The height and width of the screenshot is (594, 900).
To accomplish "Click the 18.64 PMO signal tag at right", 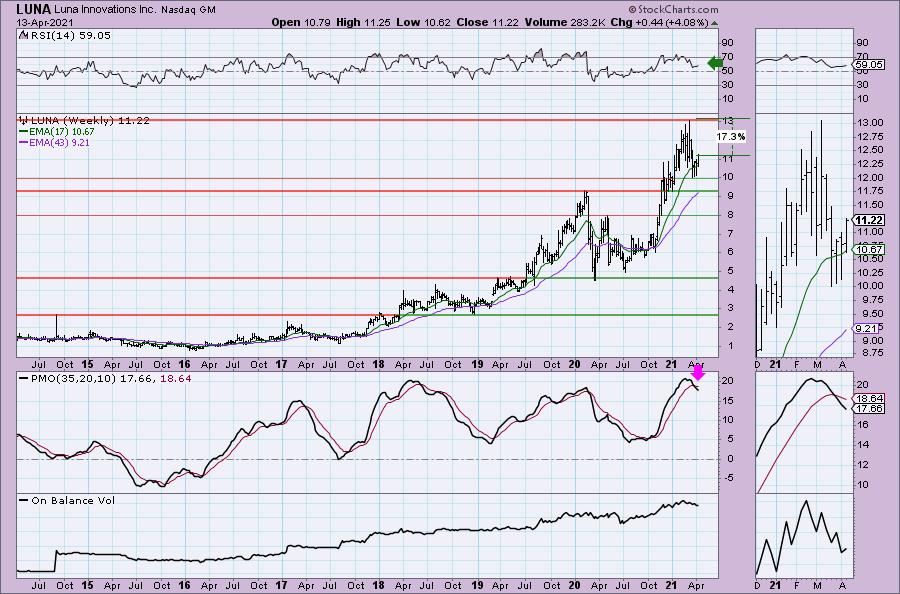I will coord(869,398).
